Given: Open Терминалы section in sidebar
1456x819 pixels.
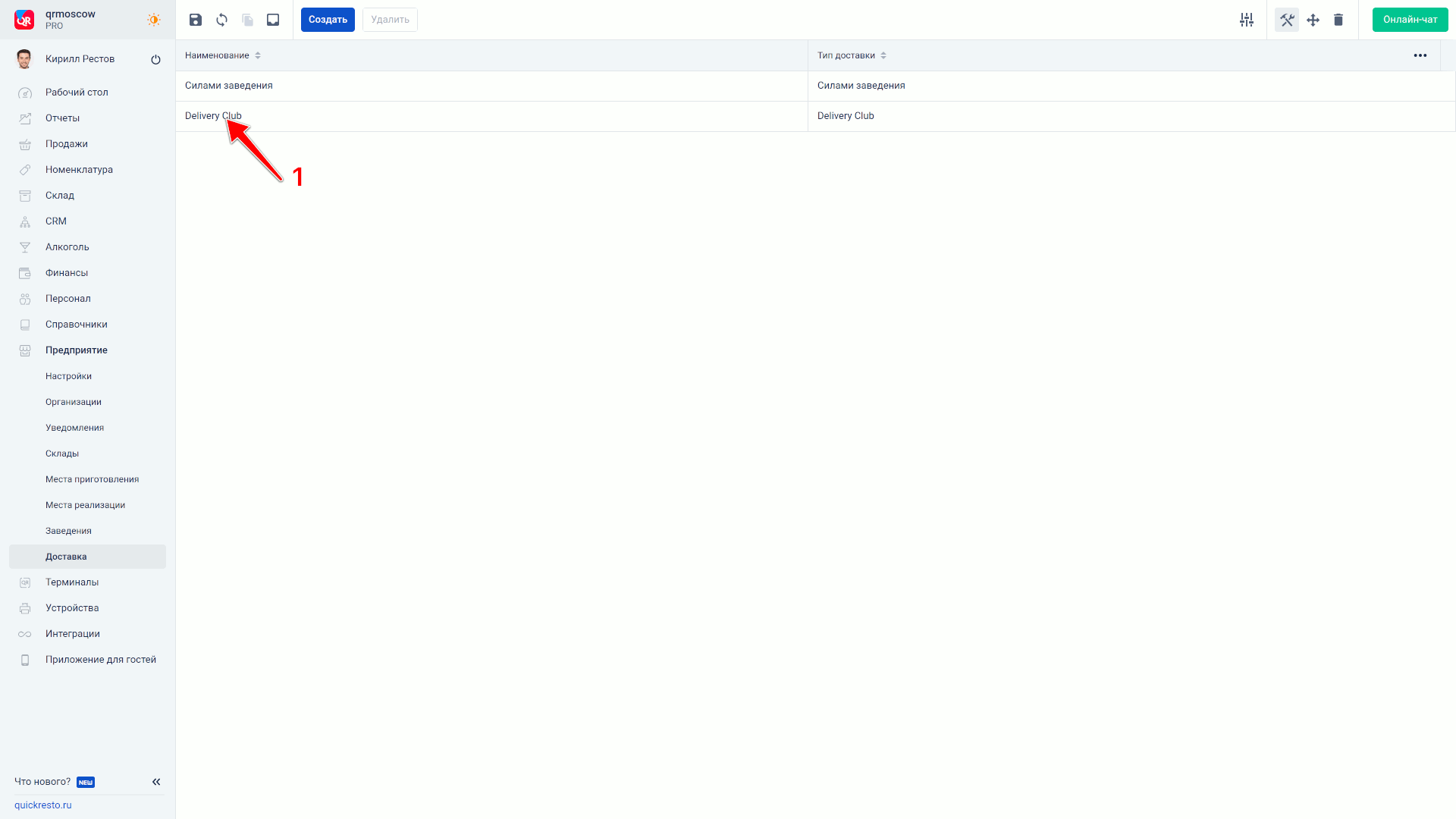Looking at the screenshot, I should 72,582.
